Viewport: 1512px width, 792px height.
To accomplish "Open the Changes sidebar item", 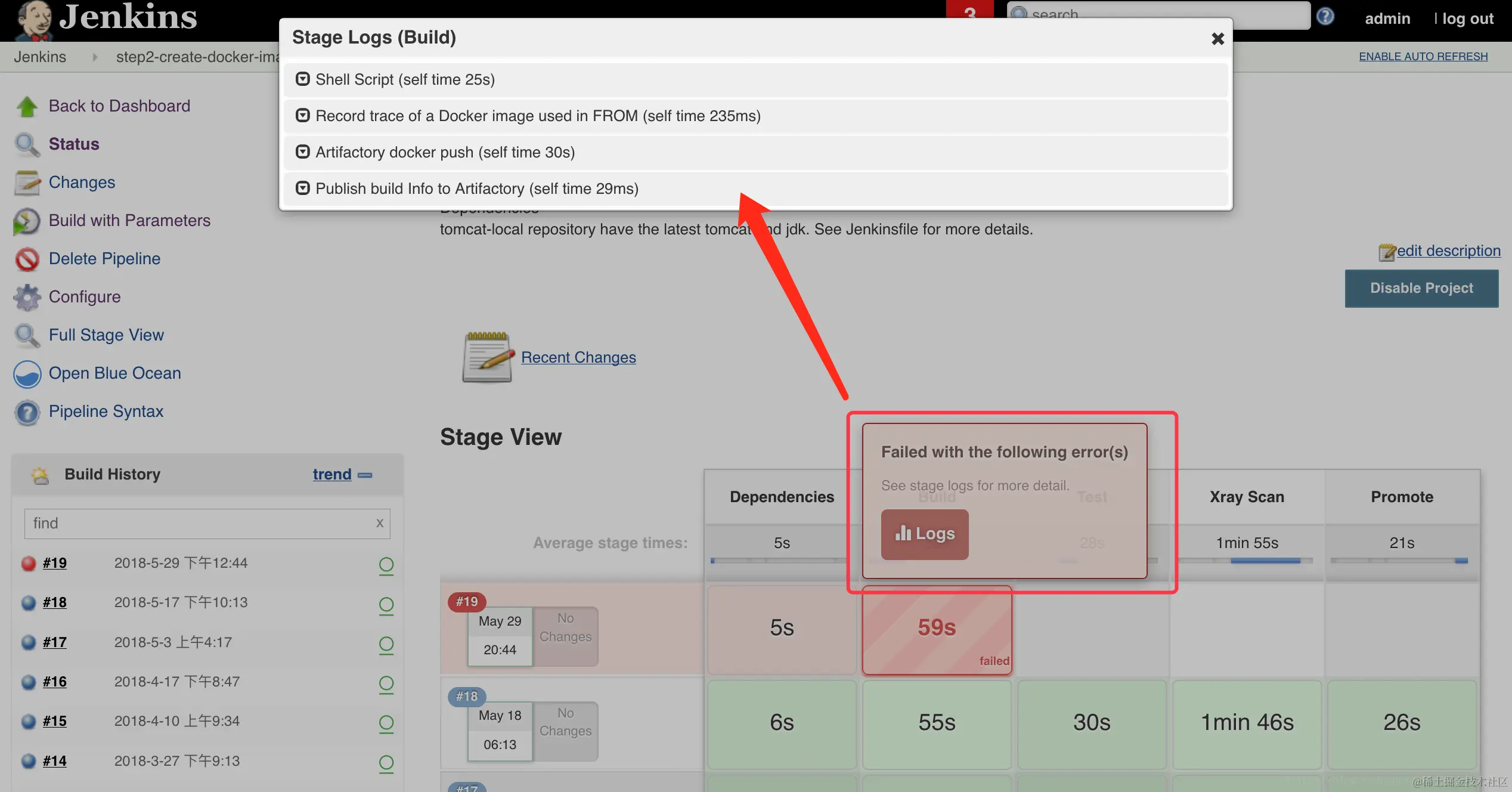I will point(82,182).
